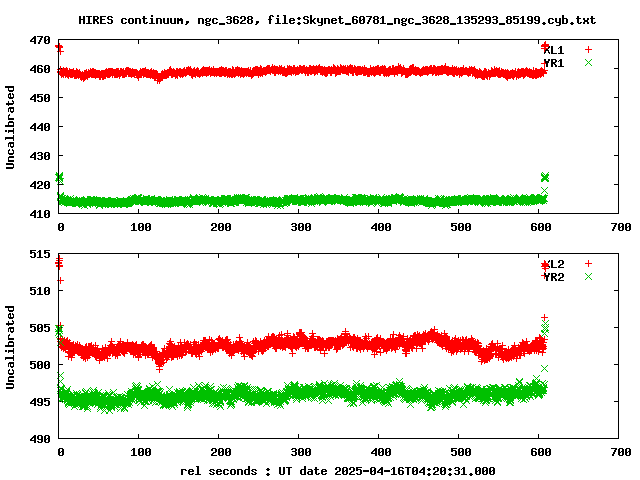Click the 700 x-axis label under top plot

(621, 227)
